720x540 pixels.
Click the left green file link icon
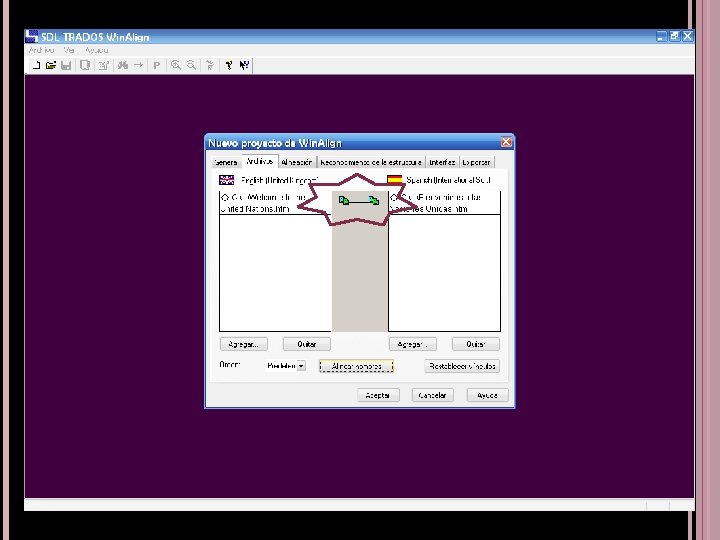(343, 200)
